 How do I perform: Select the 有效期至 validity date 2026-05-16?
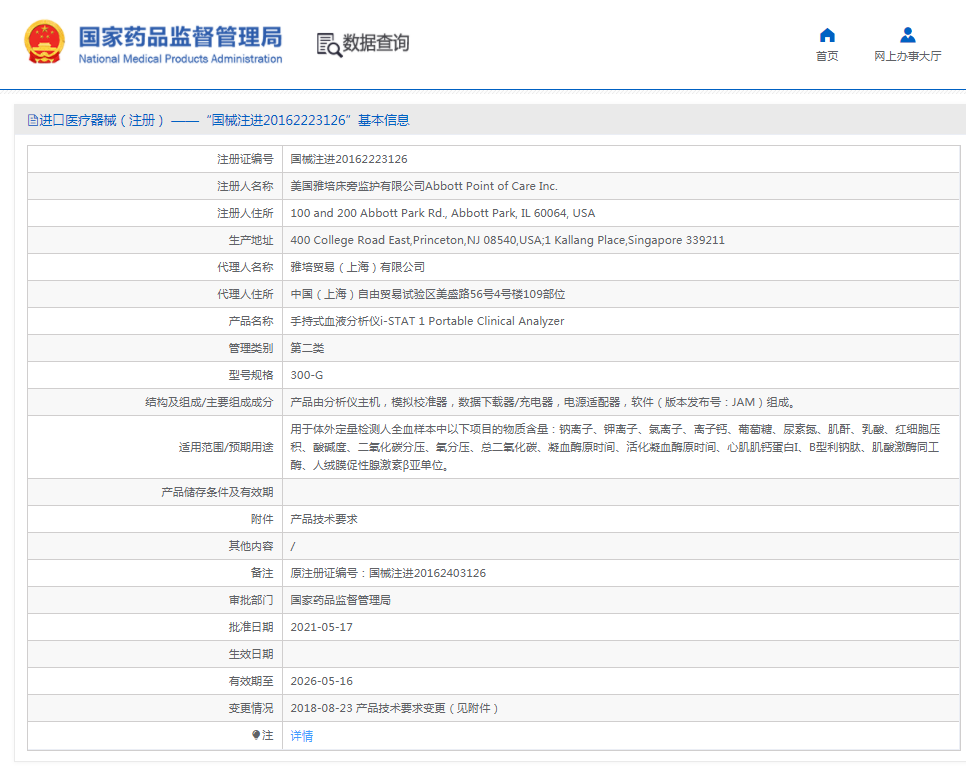(x=320, y=680)
